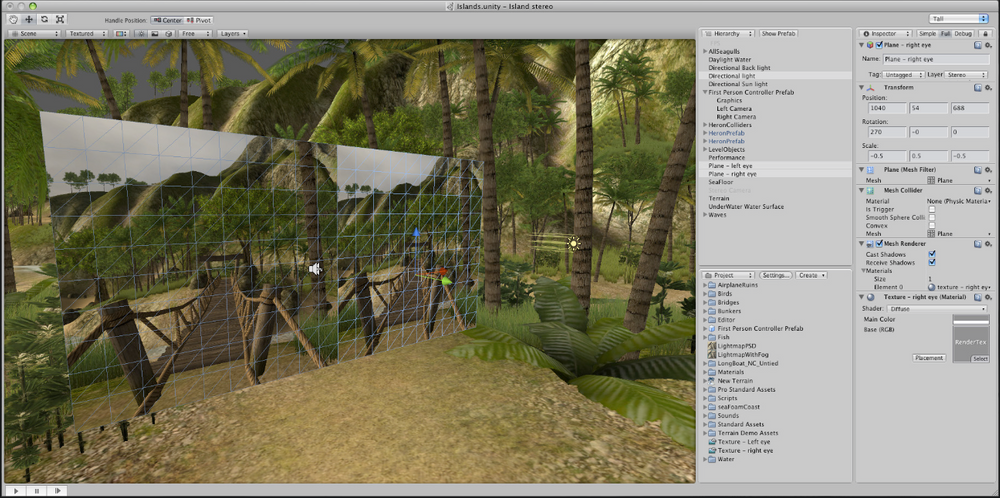This screenshot has width=1000, height=498.
Task: Click the play button at bottom
Action: tap(12, 490)
